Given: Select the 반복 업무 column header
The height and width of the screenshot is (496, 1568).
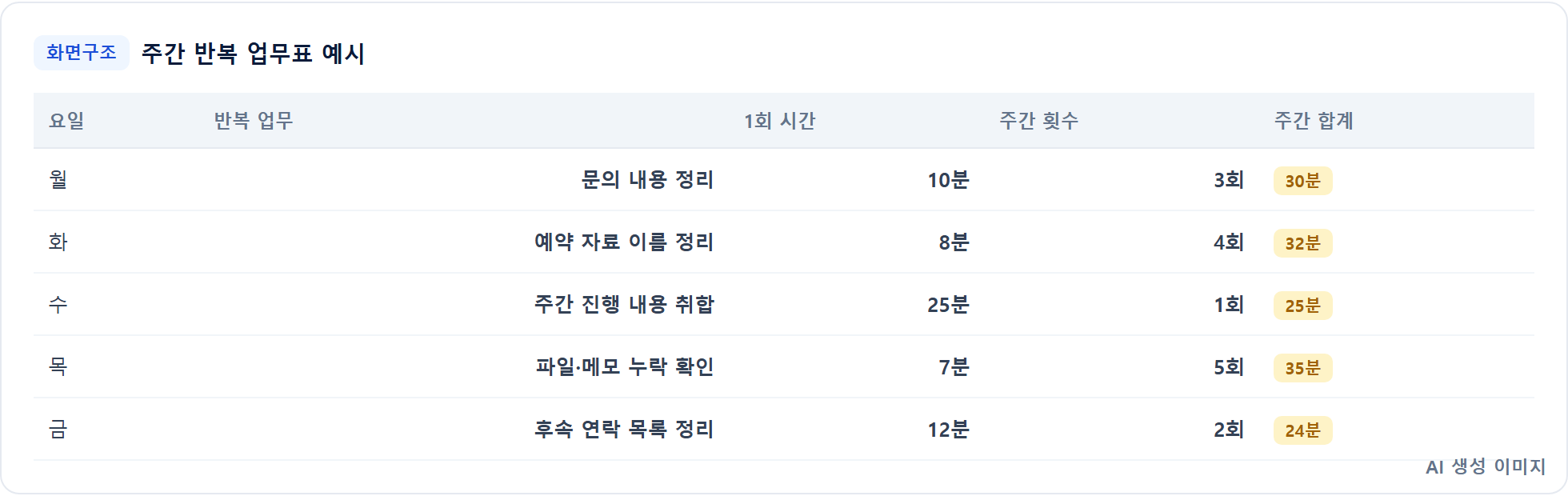Looking at the screenshot, I should [x=254, y=121].
